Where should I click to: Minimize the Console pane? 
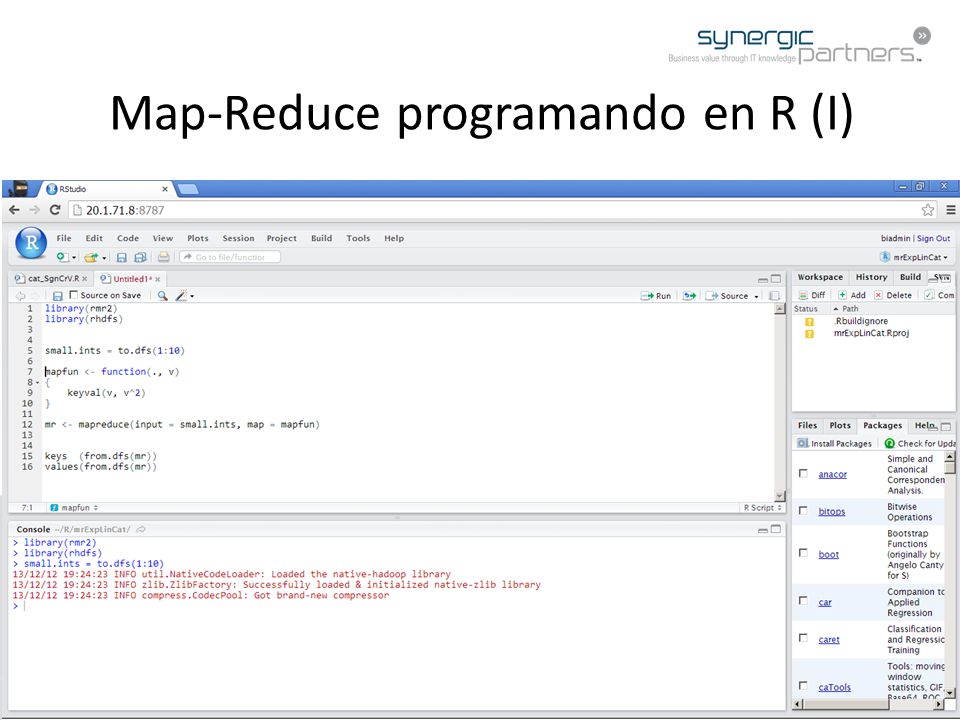tap(763, 530)
